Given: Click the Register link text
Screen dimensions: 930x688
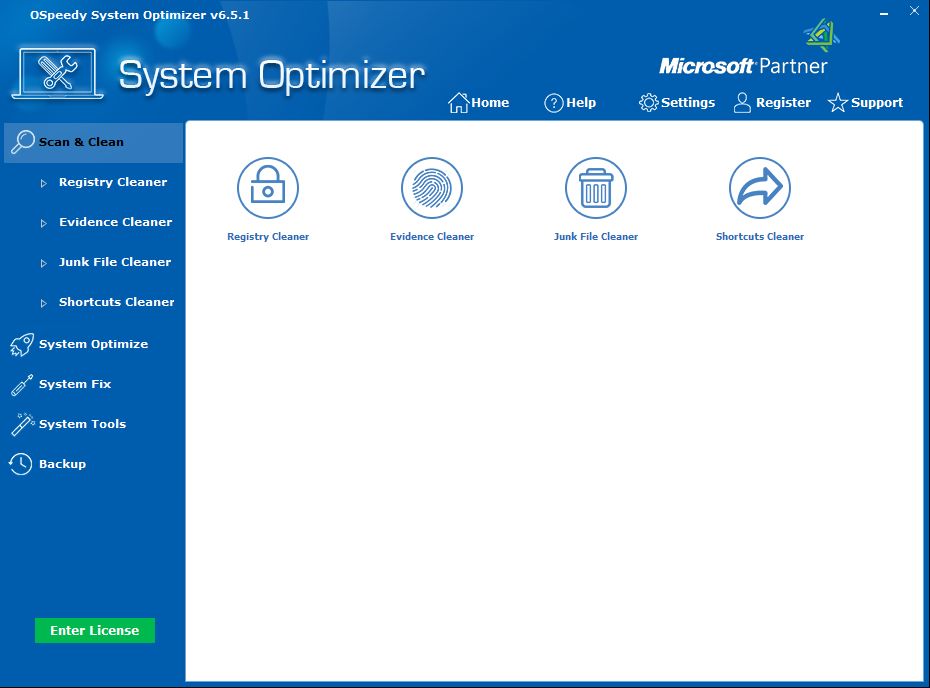Looking at the screenshot, I should [783, 103].
